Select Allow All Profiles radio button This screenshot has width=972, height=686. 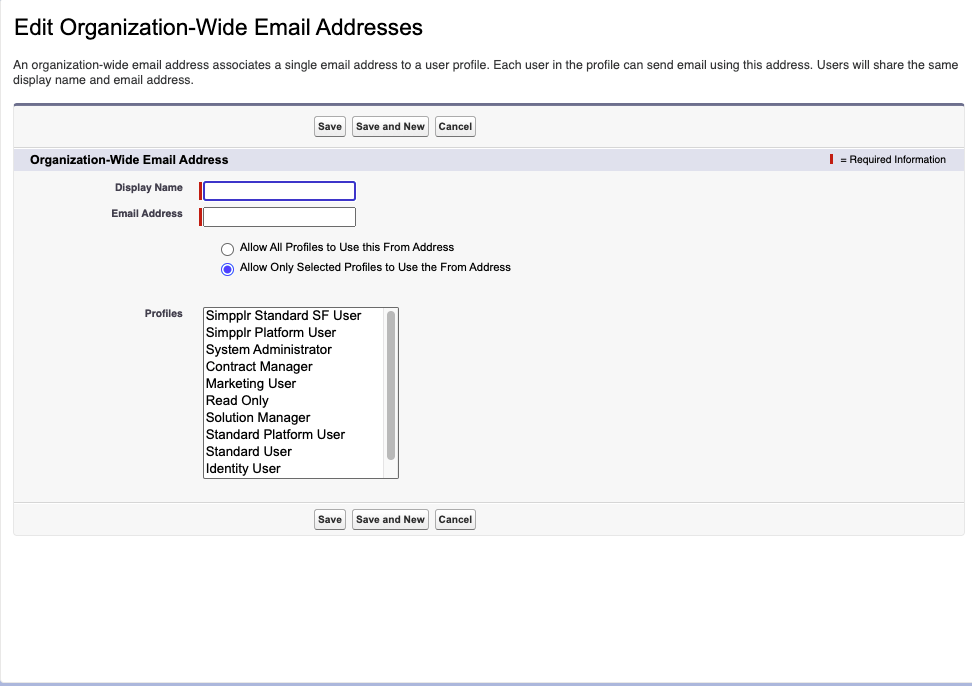228,249
